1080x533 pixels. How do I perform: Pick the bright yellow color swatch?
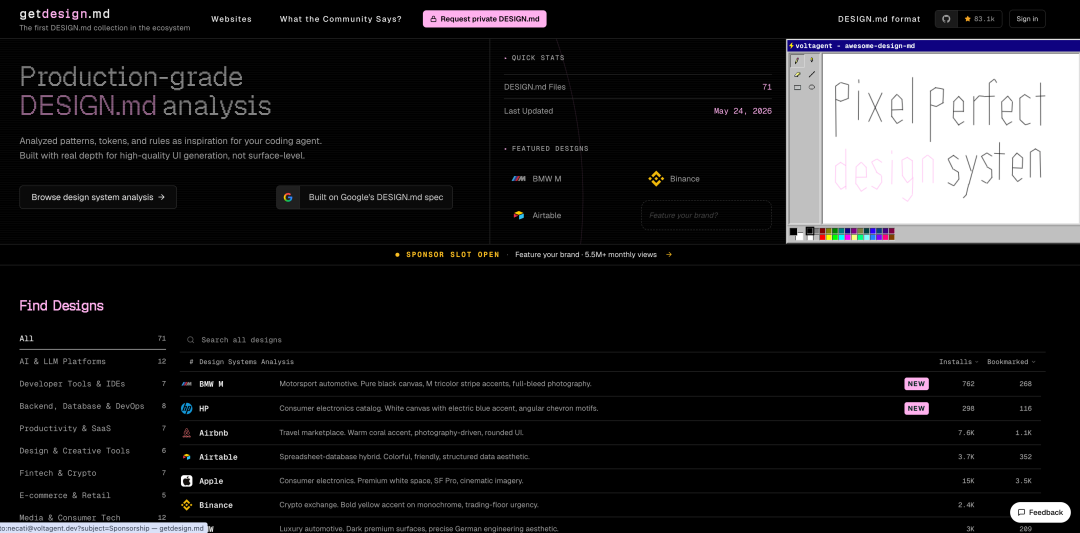829,238
